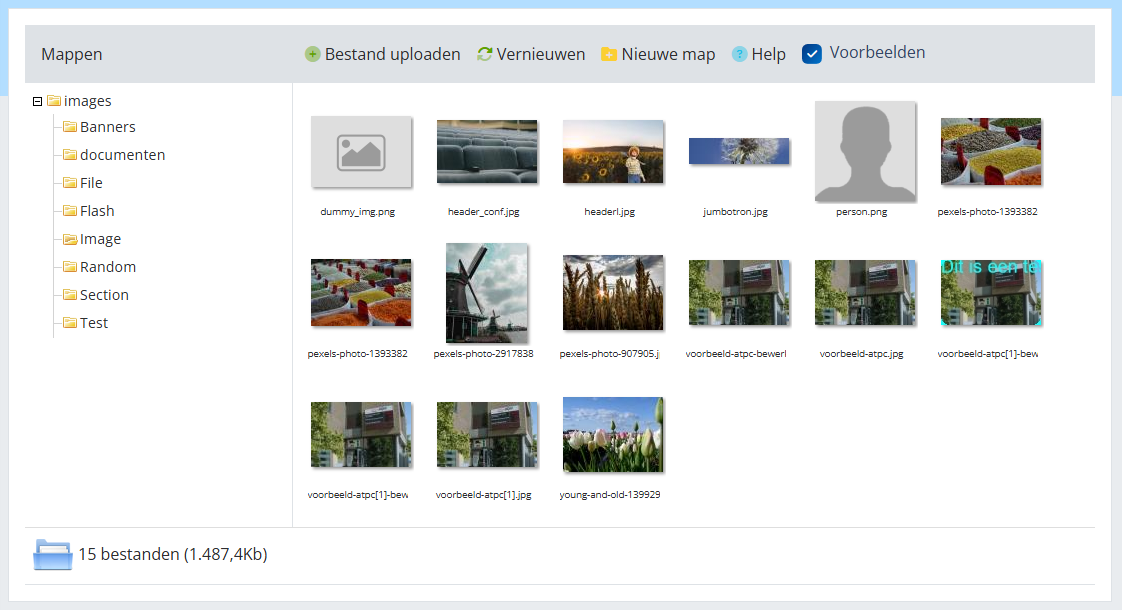
Task: Select the jumbotron.jpg dandelion thumbnail
Action: coord(739,151)
